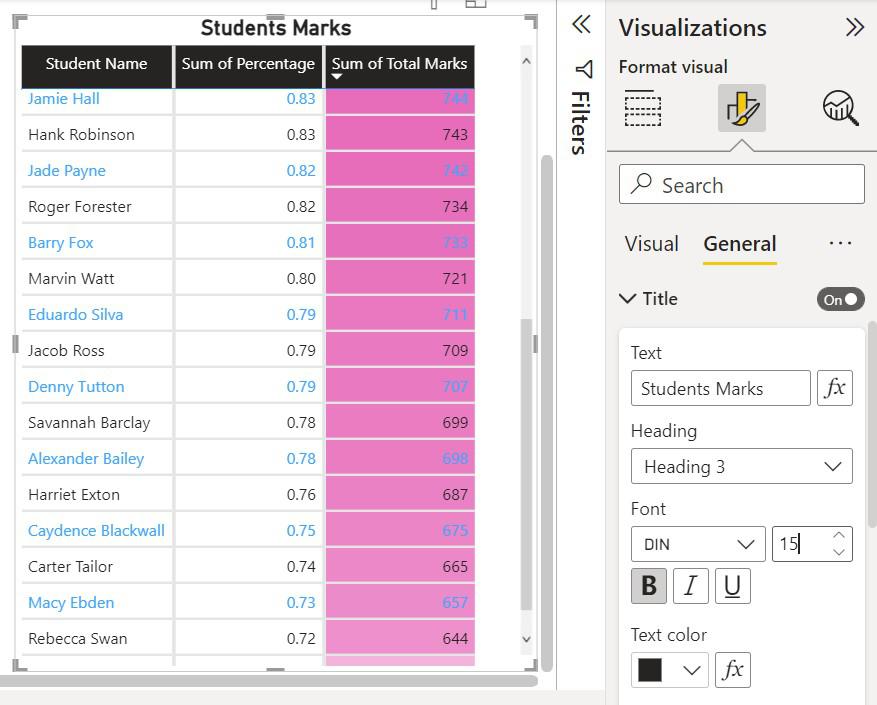
Task: Sort by Sum of Percentage column header
Action: (x=248, y=64)
